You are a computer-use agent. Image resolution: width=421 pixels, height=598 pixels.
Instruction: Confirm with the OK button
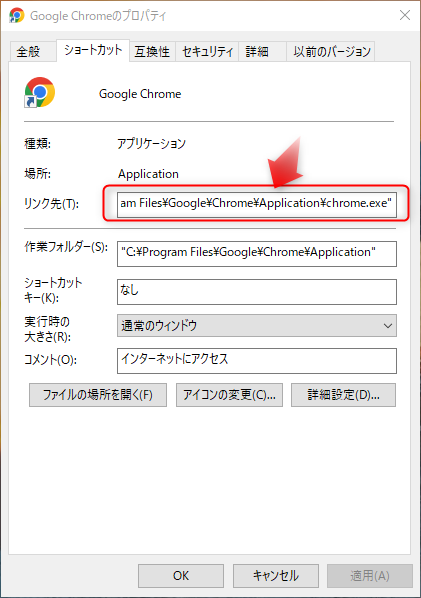pos(181,575)
